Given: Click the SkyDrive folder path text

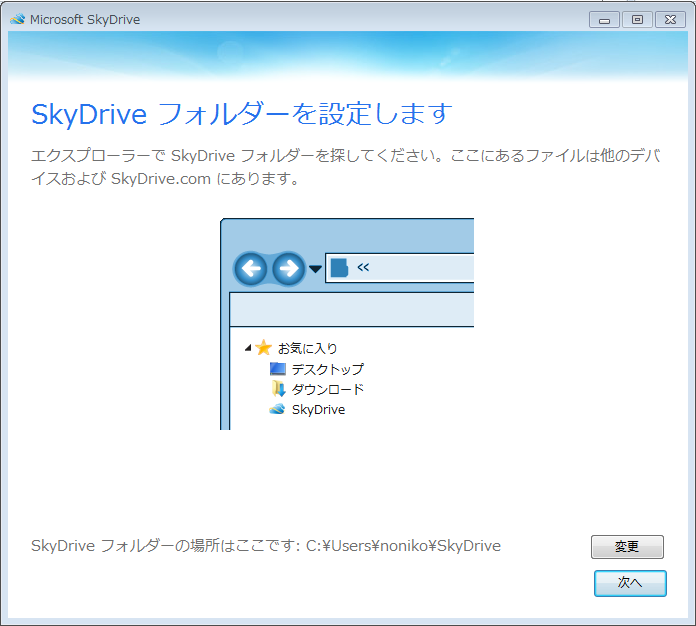Looking at the screenshot, I should click(x=403, y=546).
